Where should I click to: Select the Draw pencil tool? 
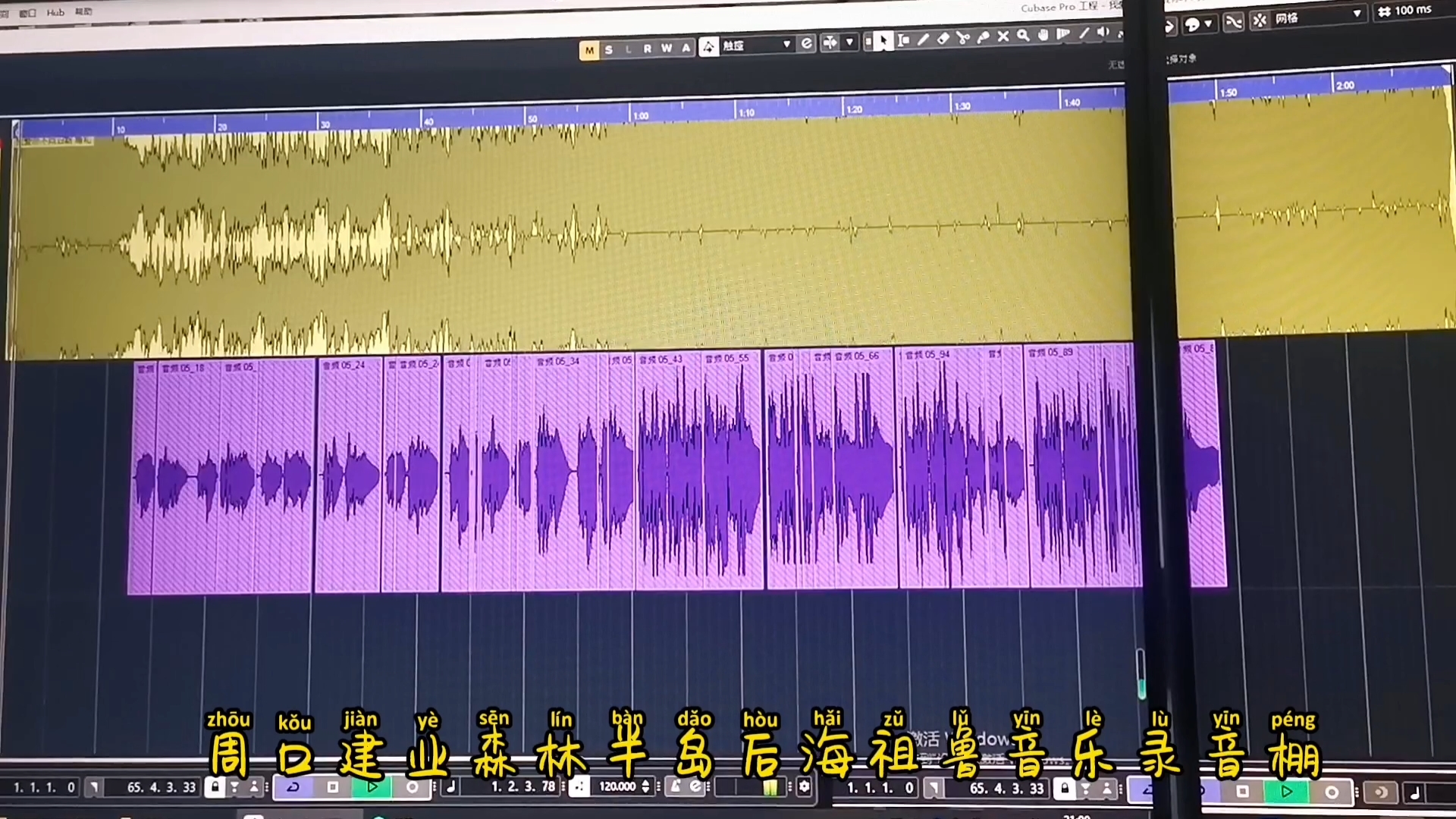[x=923, y=39]
